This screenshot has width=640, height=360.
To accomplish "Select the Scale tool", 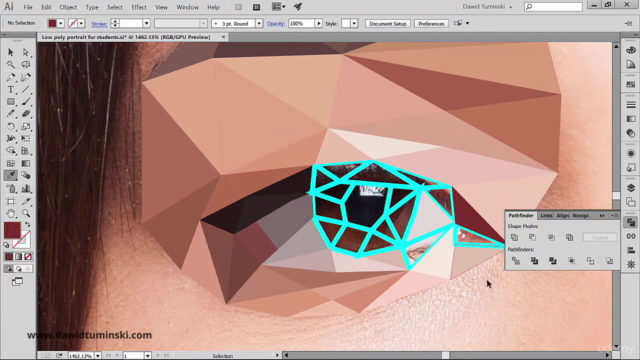I will pyautogui.click(x=26, y=127).
